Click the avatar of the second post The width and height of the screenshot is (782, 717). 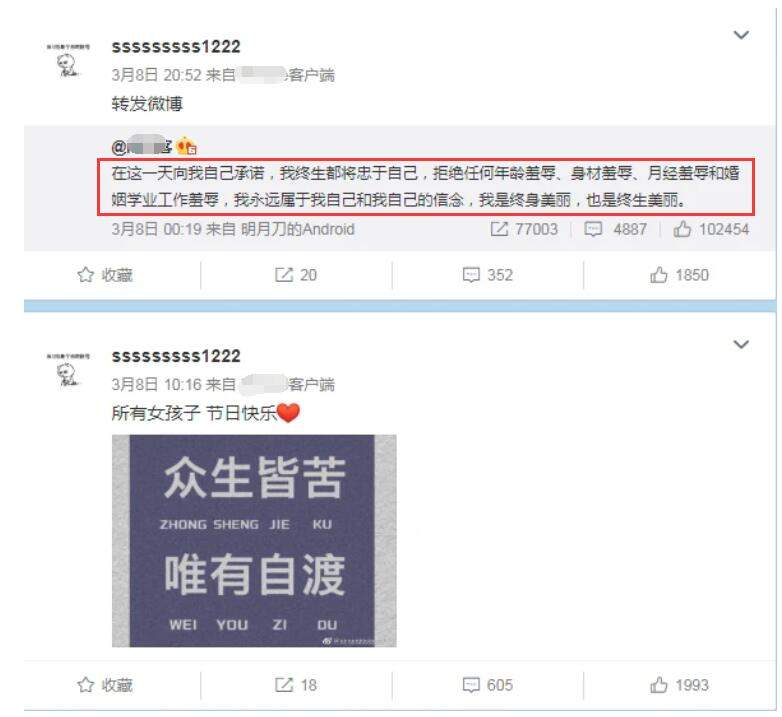[68, 370]
